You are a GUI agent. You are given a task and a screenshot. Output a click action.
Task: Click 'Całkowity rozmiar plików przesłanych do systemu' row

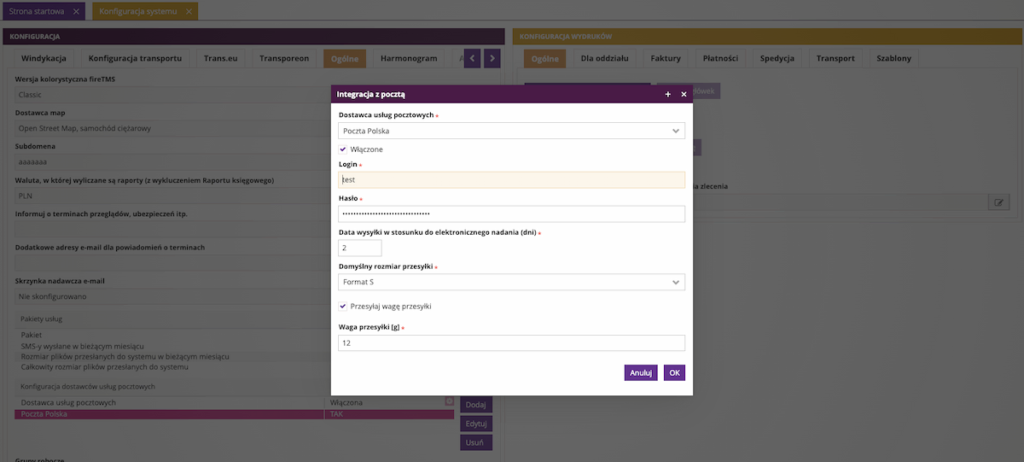[173, 367]
